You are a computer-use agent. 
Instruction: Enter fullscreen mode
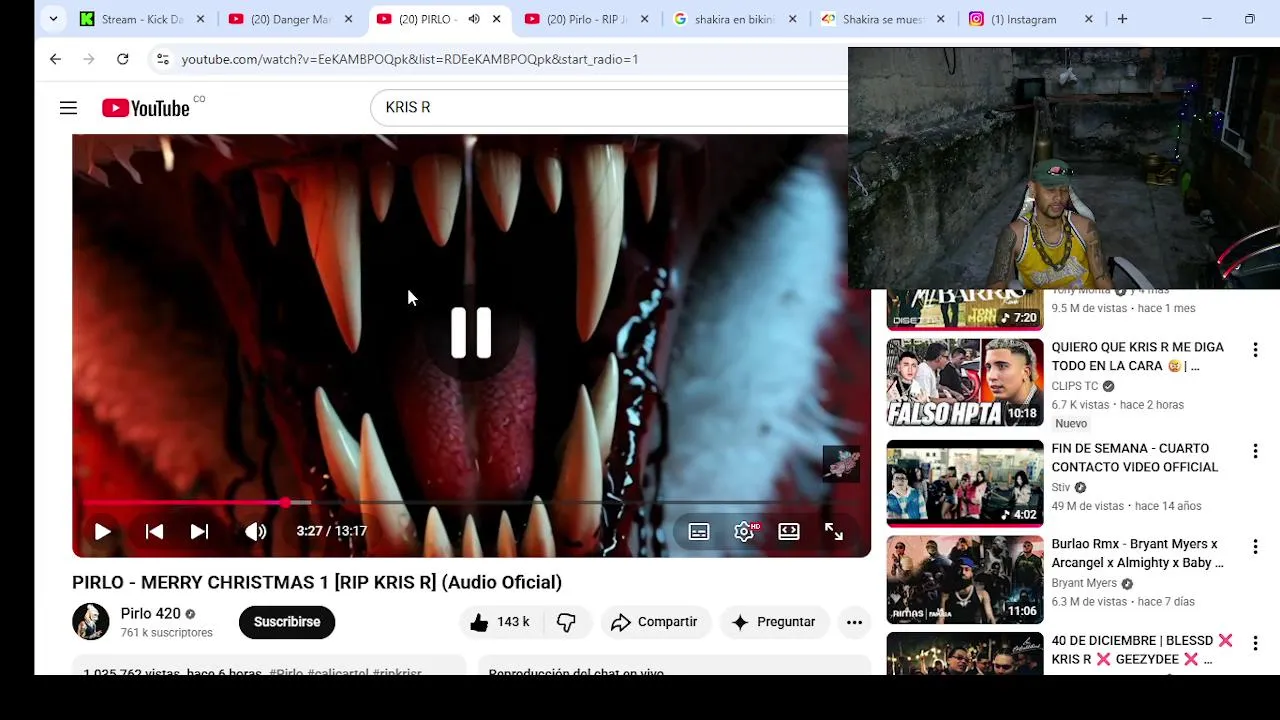834,531
